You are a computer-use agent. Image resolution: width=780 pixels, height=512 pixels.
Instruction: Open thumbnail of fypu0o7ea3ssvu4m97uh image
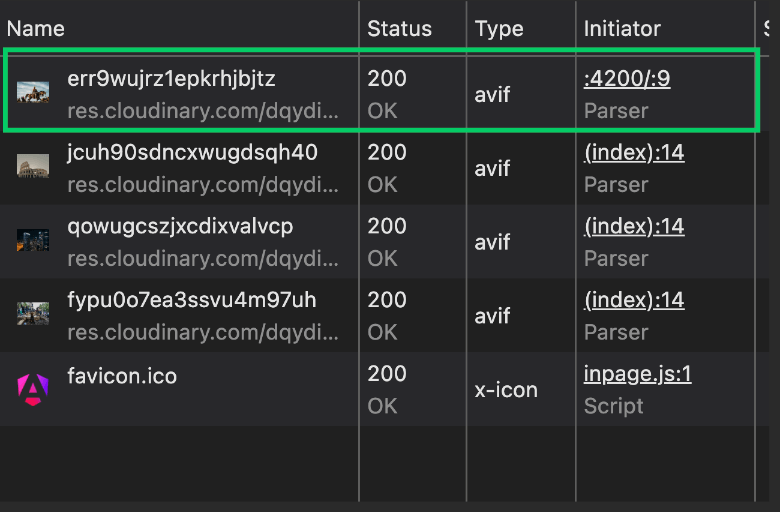pos(33,313)
